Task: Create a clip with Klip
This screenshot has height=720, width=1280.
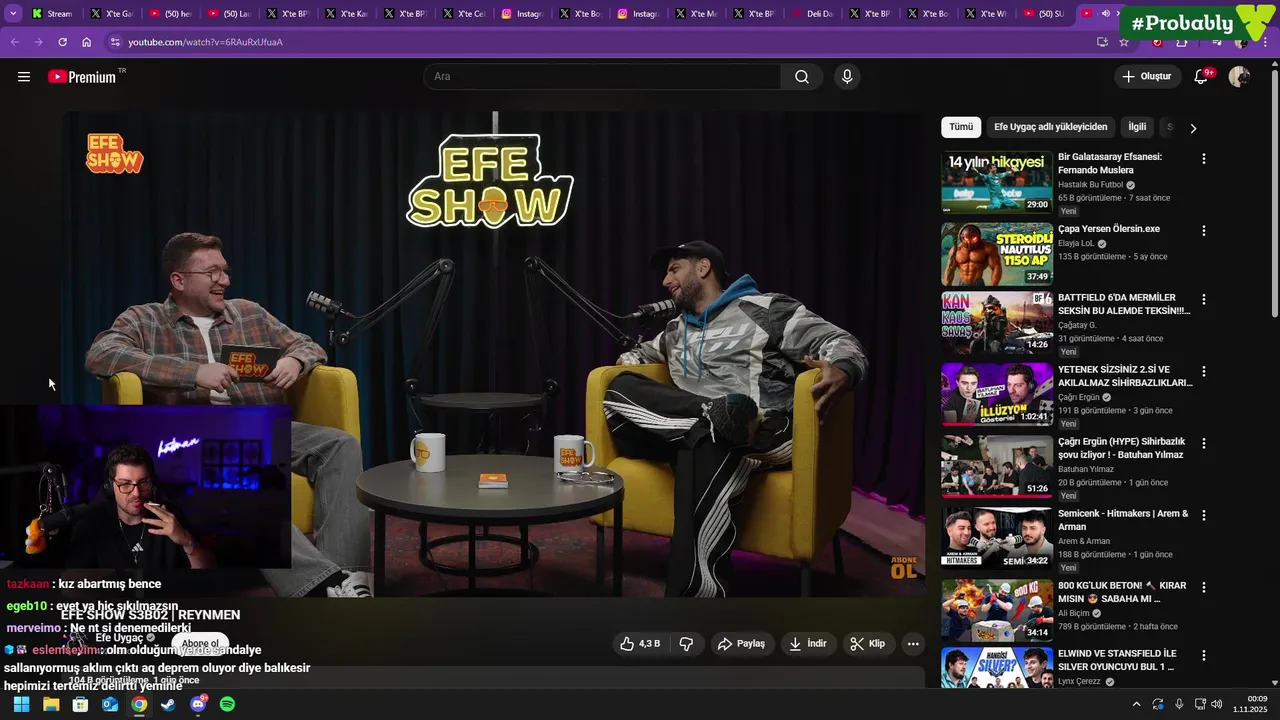Action: [868, 644]
